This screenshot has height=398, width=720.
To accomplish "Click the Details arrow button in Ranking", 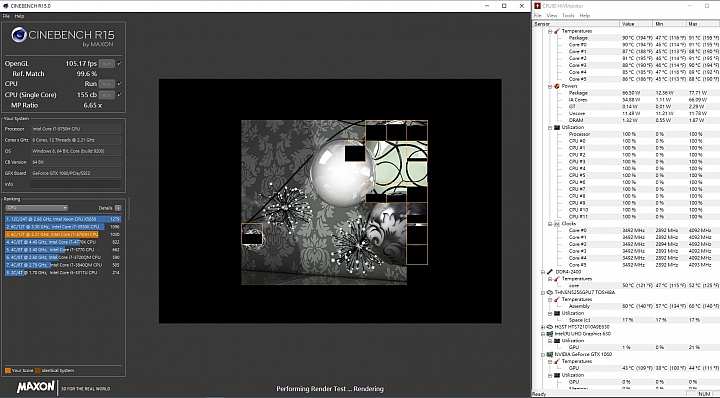I will click(118, 208).
